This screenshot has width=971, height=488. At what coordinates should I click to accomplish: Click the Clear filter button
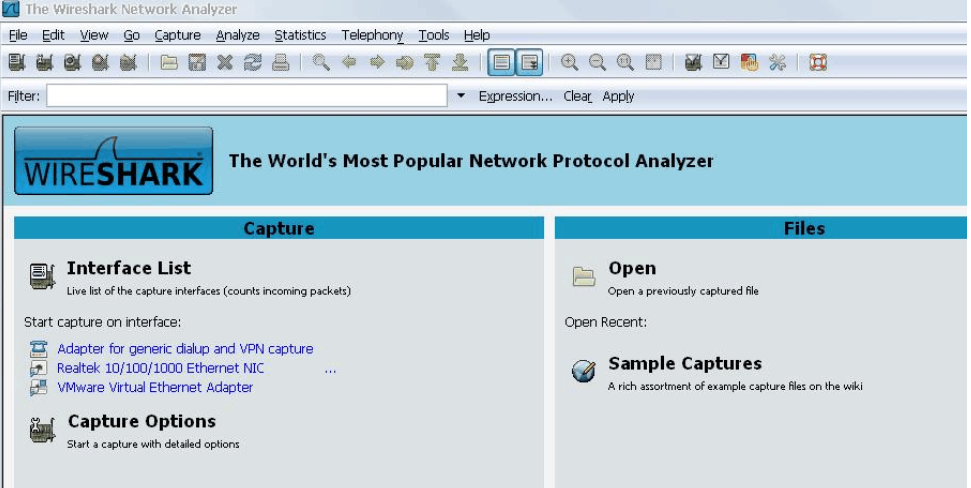click(x=577, y=97)
